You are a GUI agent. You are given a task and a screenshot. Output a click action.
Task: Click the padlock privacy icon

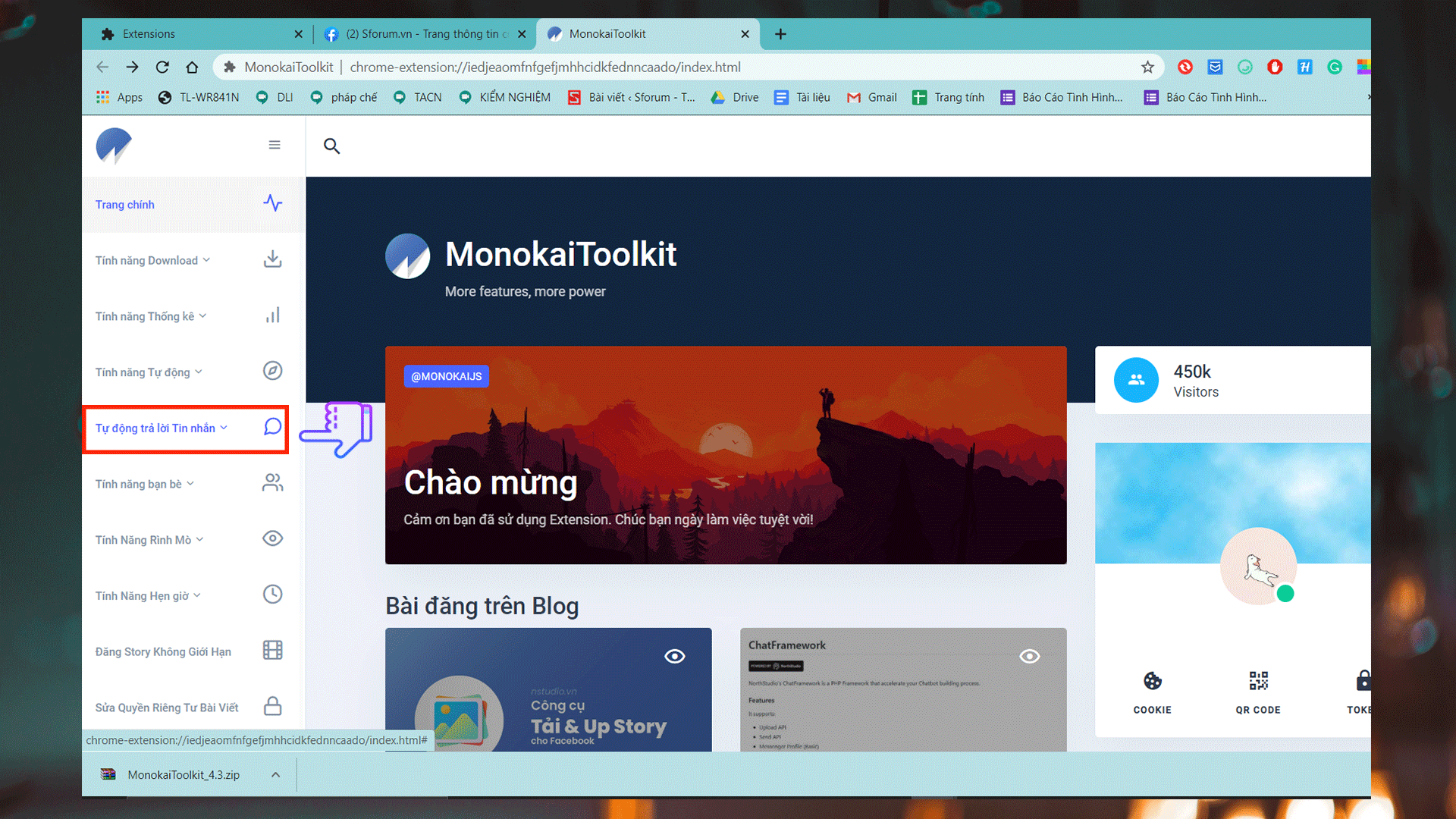pos(273,706)
